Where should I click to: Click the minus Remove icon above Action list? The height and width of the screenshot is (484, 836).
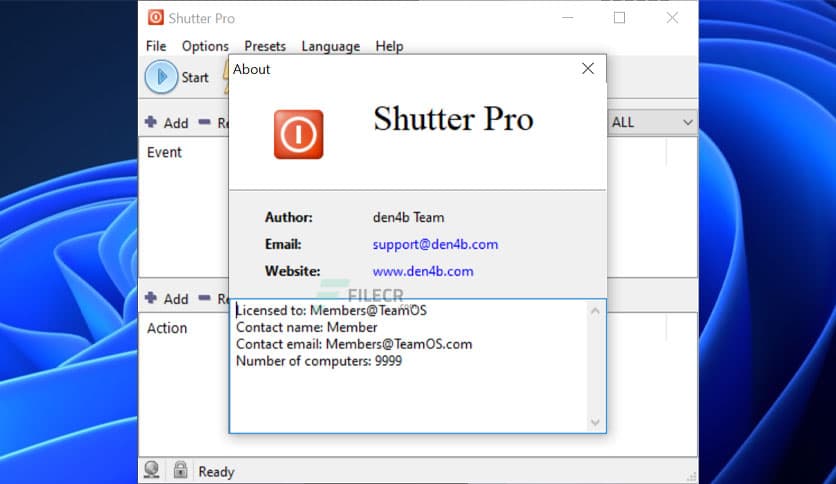tap(204, 298)
